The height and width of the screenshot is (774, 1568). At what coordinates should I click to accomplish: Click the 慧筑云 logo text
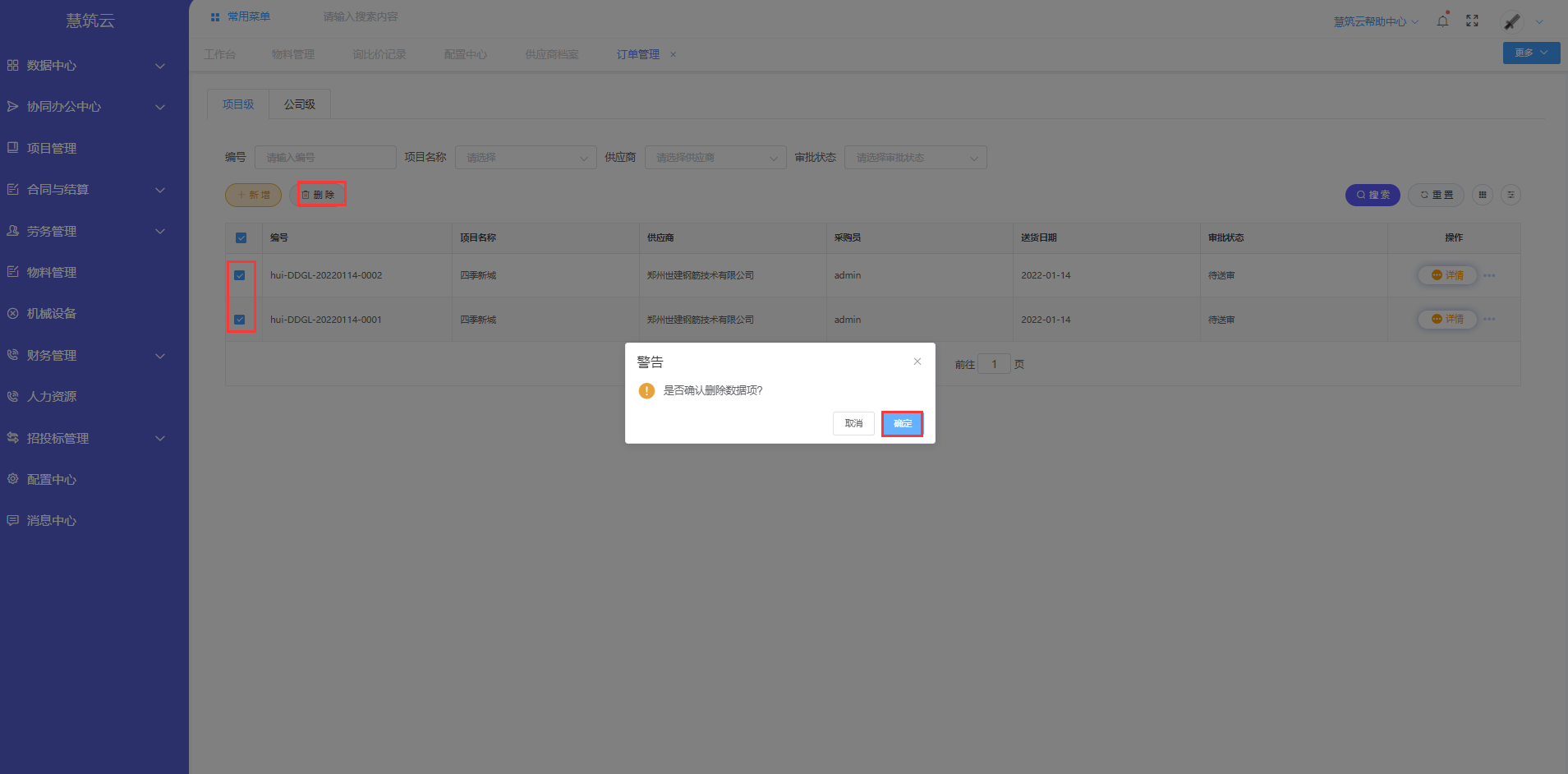[90, 21]
